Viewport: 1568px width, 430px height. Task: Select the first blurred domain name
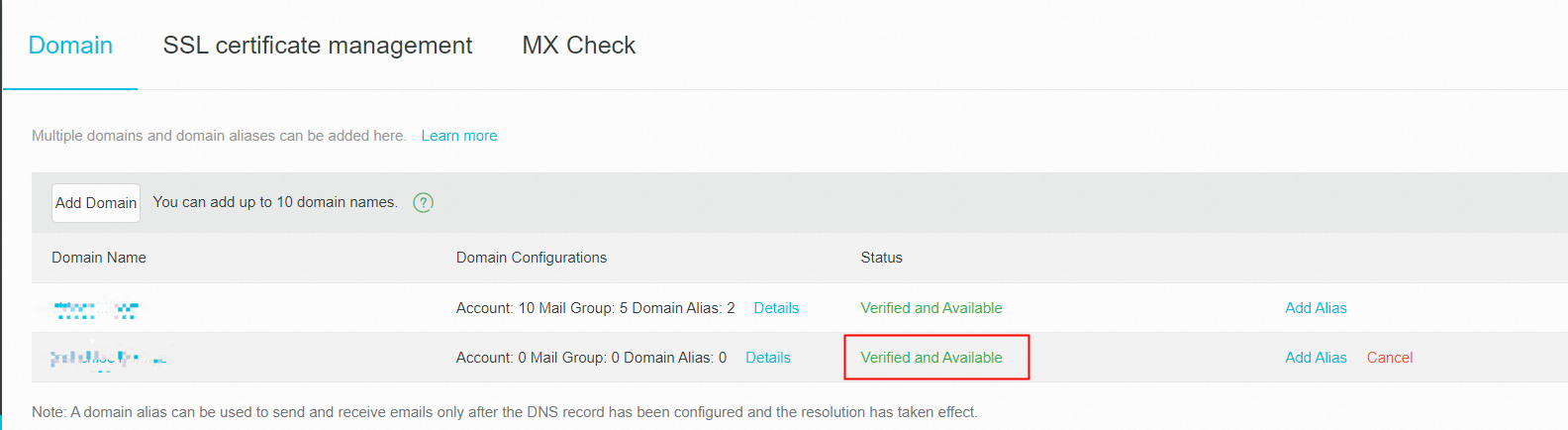point(96,309)
